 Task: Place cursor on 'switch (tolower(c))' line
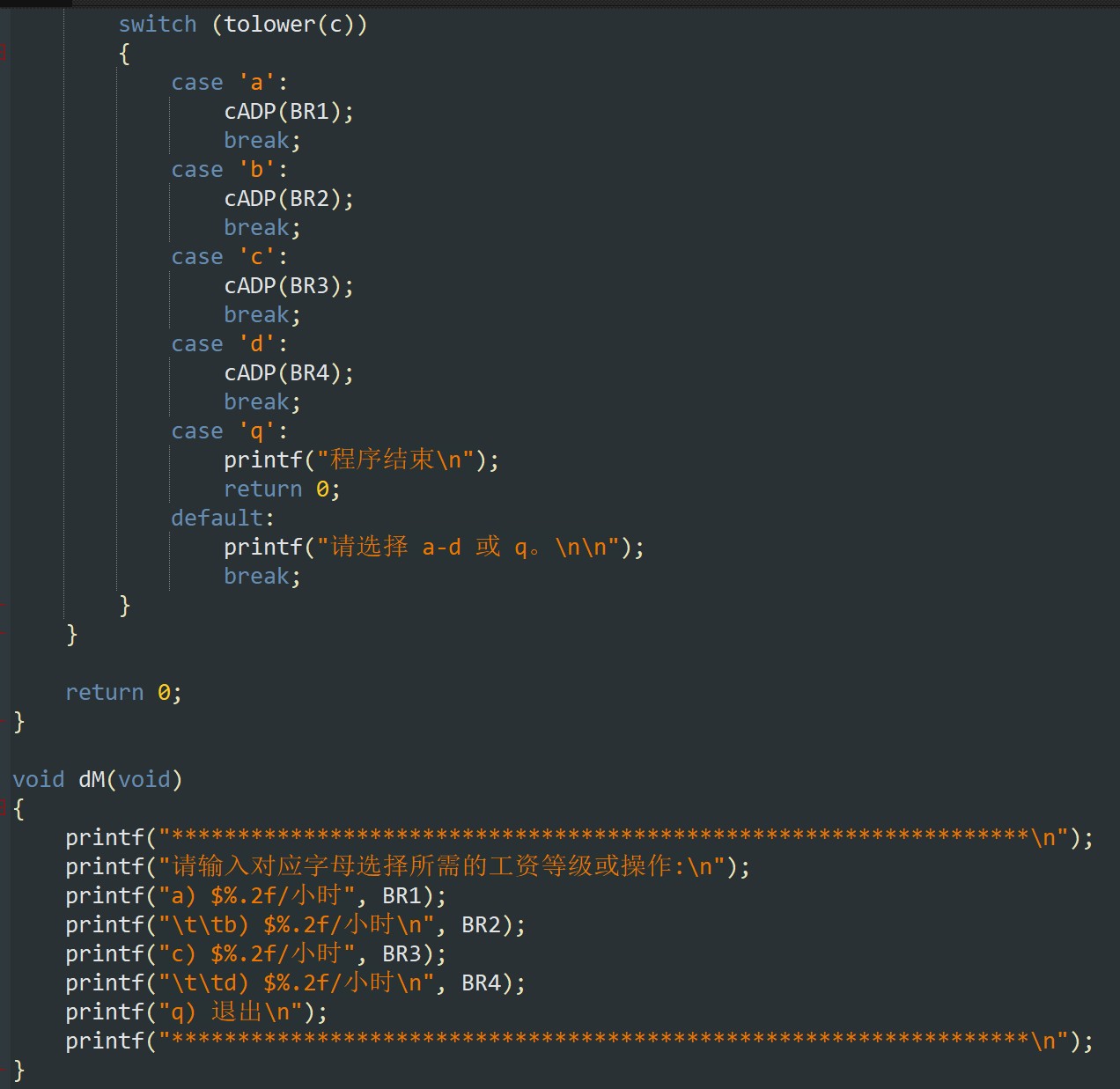click(x=243, y=25)
